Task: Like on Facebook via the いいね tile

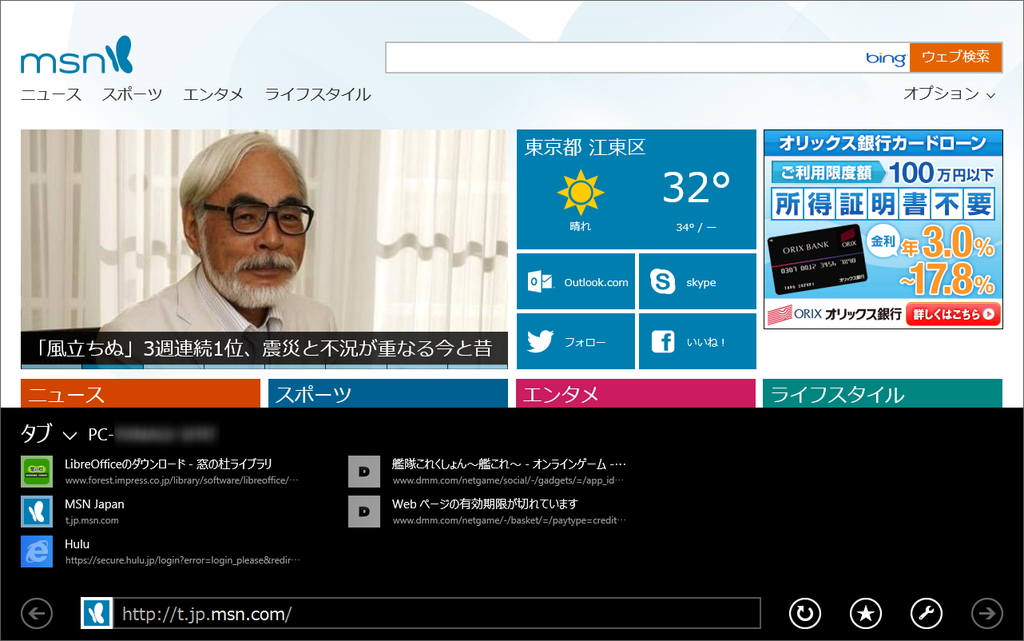Action: pyautogui.click(x=697, y=340)
